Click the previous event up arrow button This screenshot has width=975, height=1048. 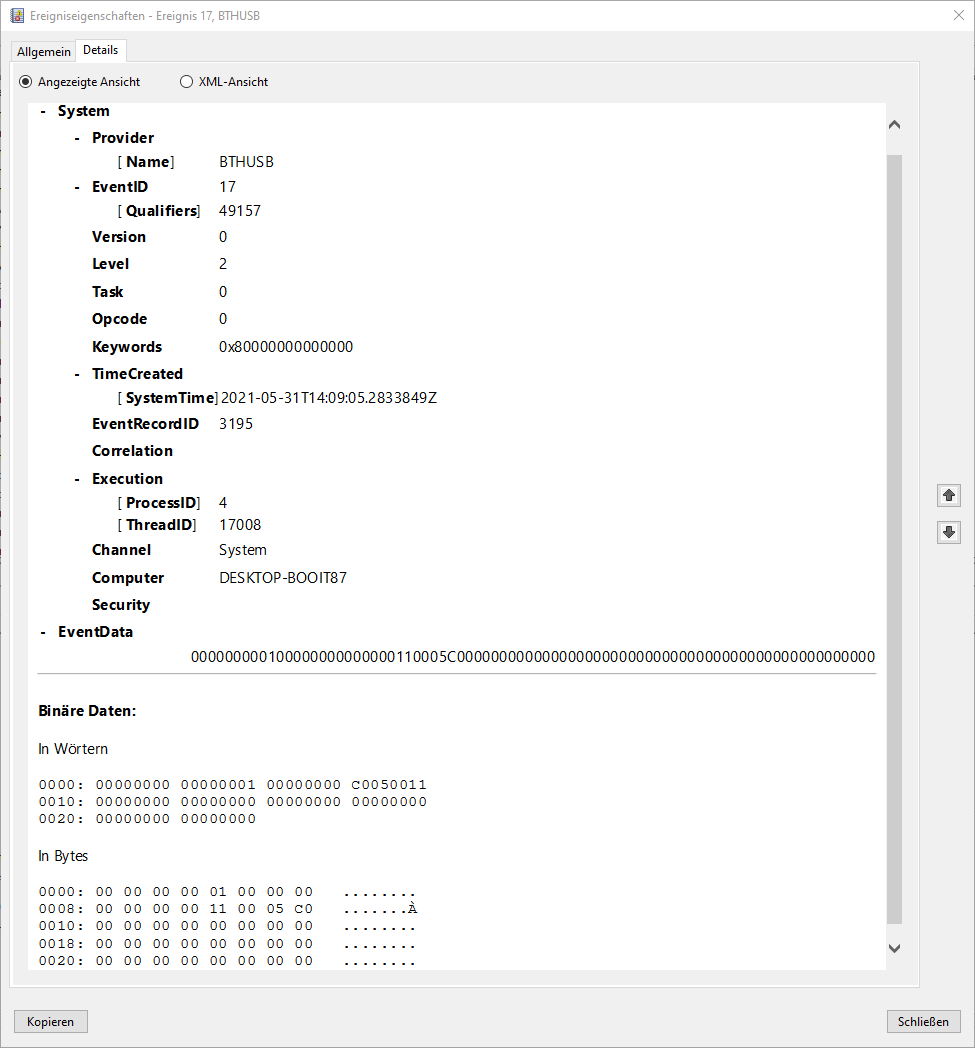tap(948, 495)
